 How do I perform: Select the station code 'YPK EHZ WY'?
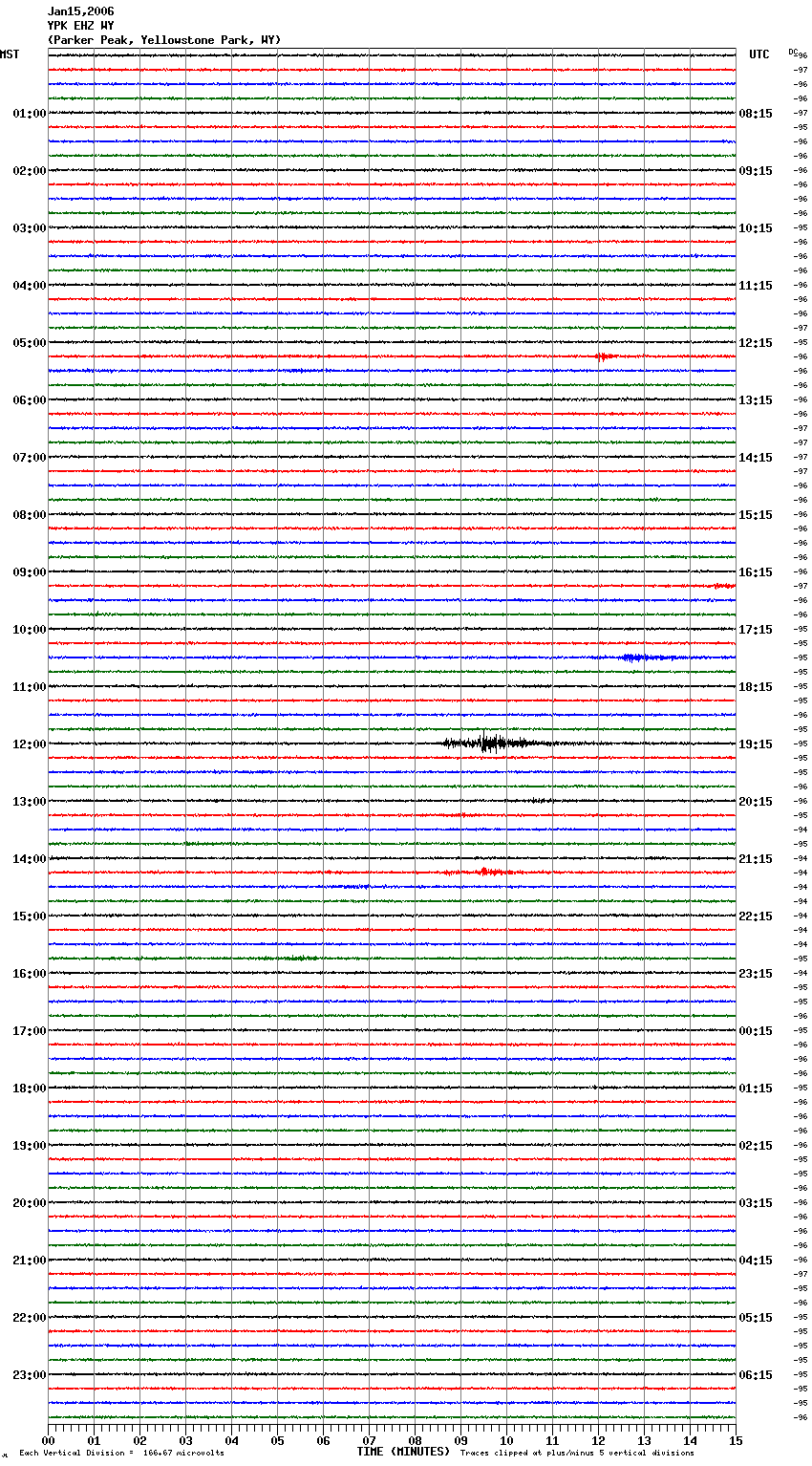tap(81, 26)
